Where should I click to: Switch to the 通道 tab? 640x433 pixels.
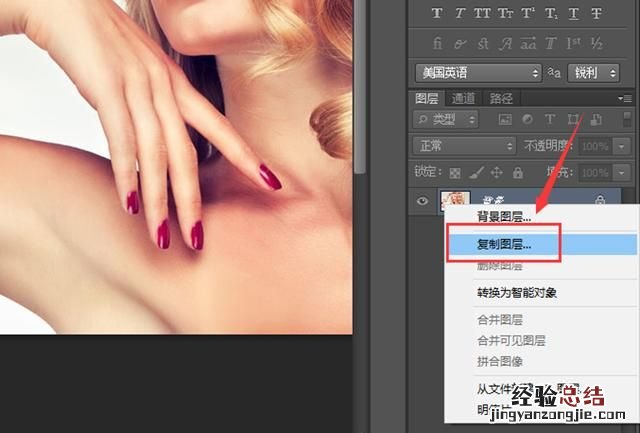[x=463, y=98]
